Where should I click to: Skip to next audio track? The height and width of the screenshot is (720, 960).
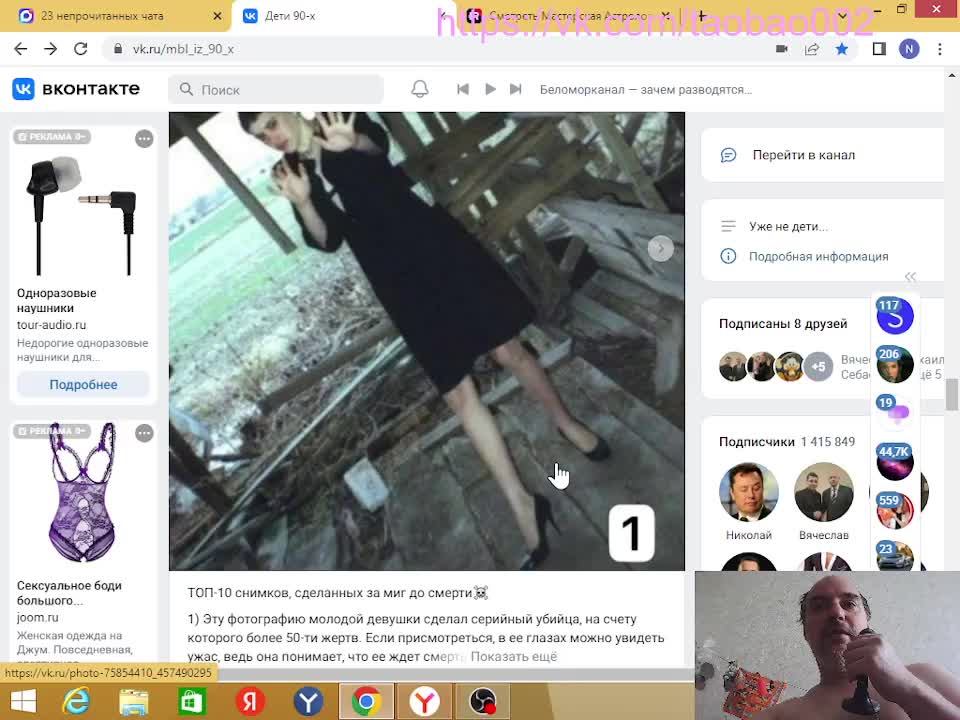(x=516, y=89)
